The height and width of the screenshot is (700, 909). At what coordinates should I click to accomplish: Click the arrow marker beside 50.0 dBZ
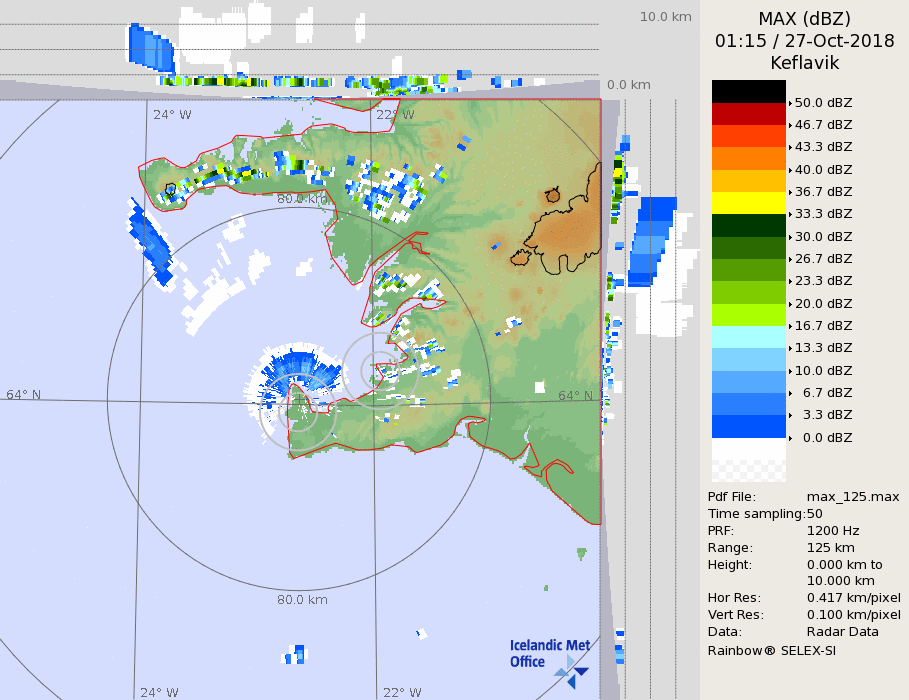[x=790, y=103]
